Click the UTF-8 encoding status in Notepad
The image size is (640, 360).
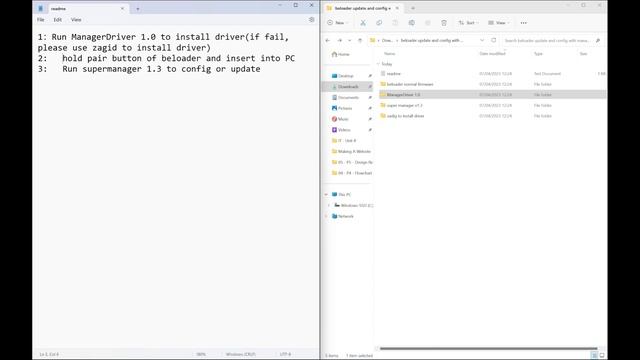click(285, 354)
